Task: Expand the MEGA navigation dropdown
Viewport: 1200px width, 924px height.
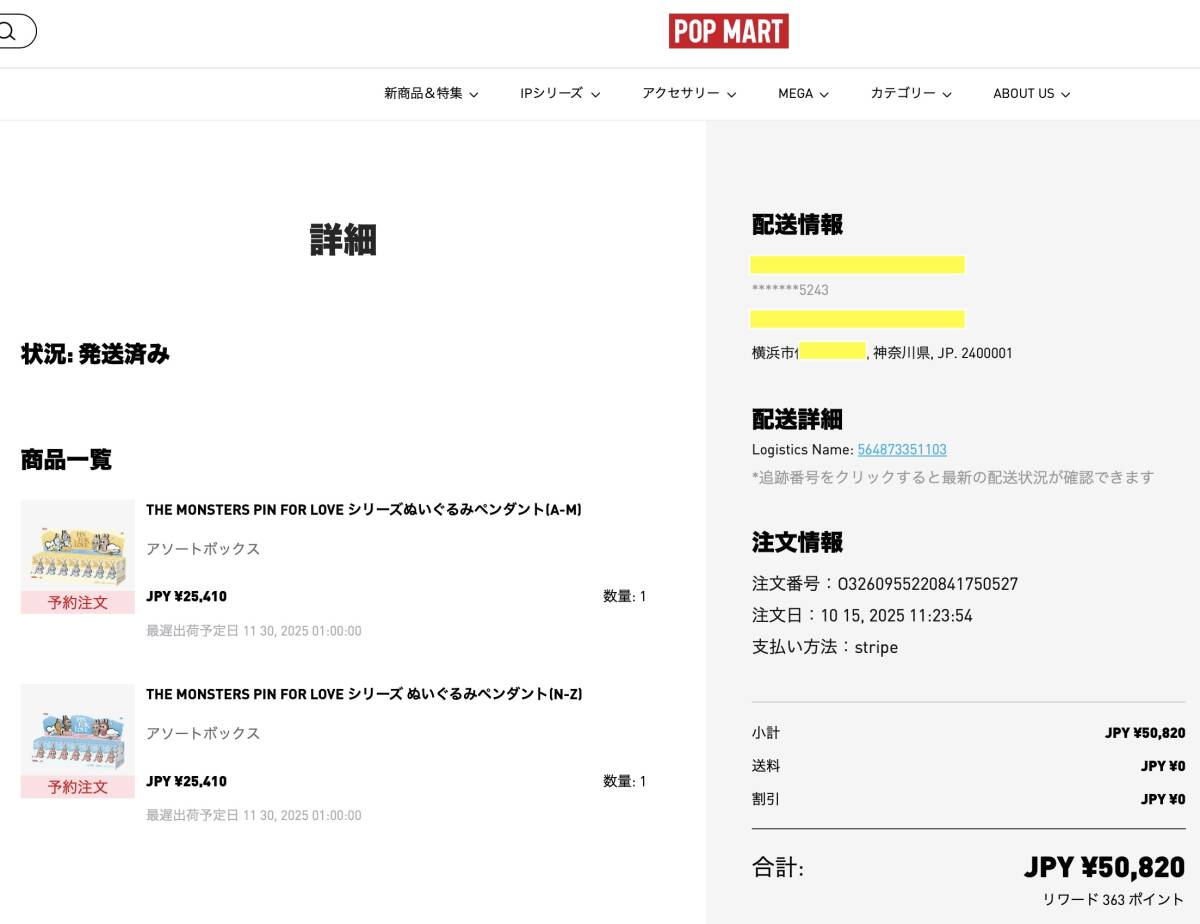Action: [x=802, y=93]
